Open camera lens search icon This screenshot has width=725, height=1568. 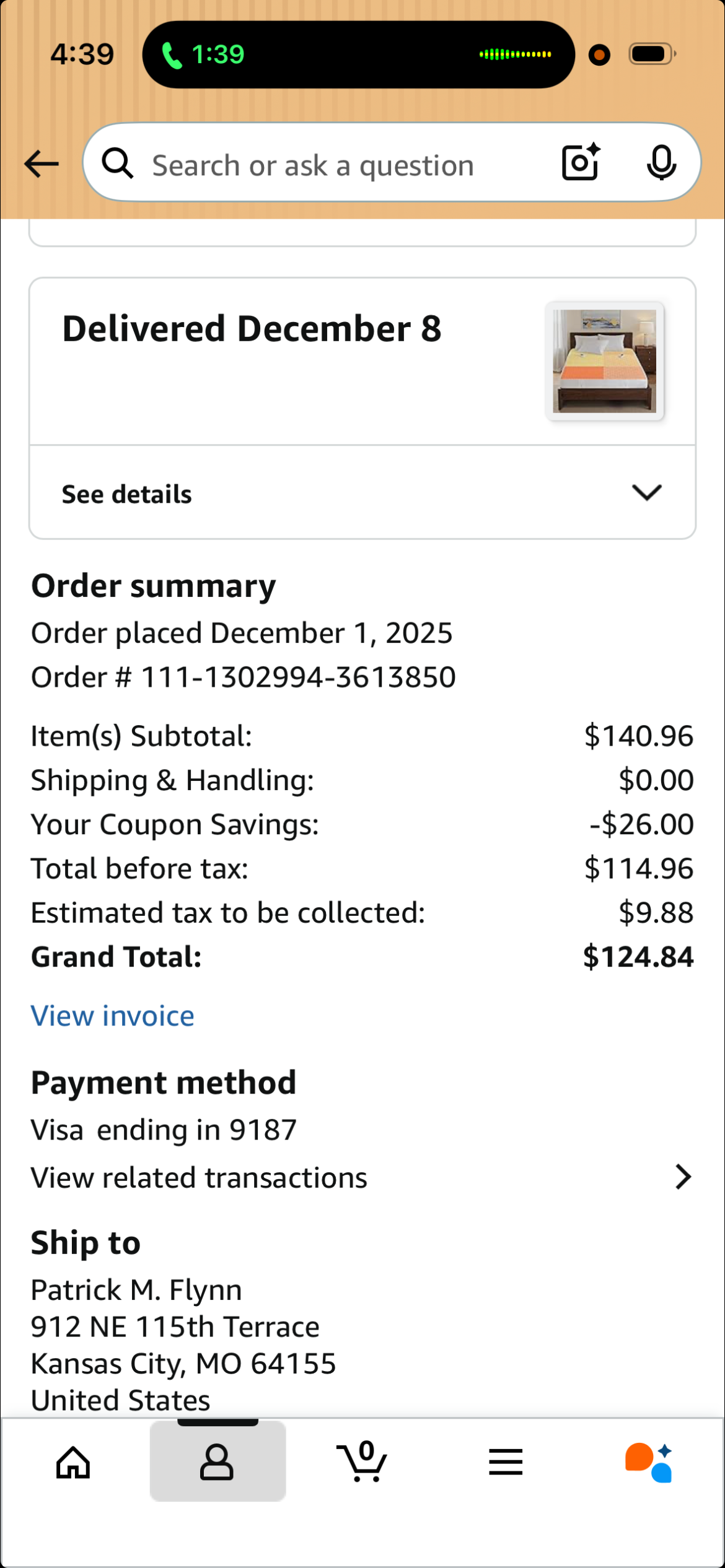point(581,162)
